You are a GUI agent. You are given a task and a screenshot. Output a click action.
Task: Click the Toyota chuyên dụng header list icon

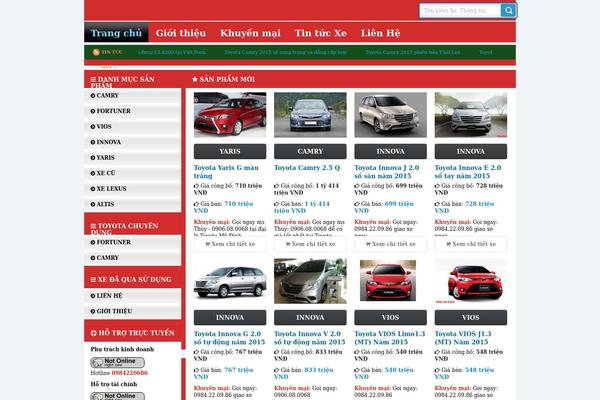[93, 226]
